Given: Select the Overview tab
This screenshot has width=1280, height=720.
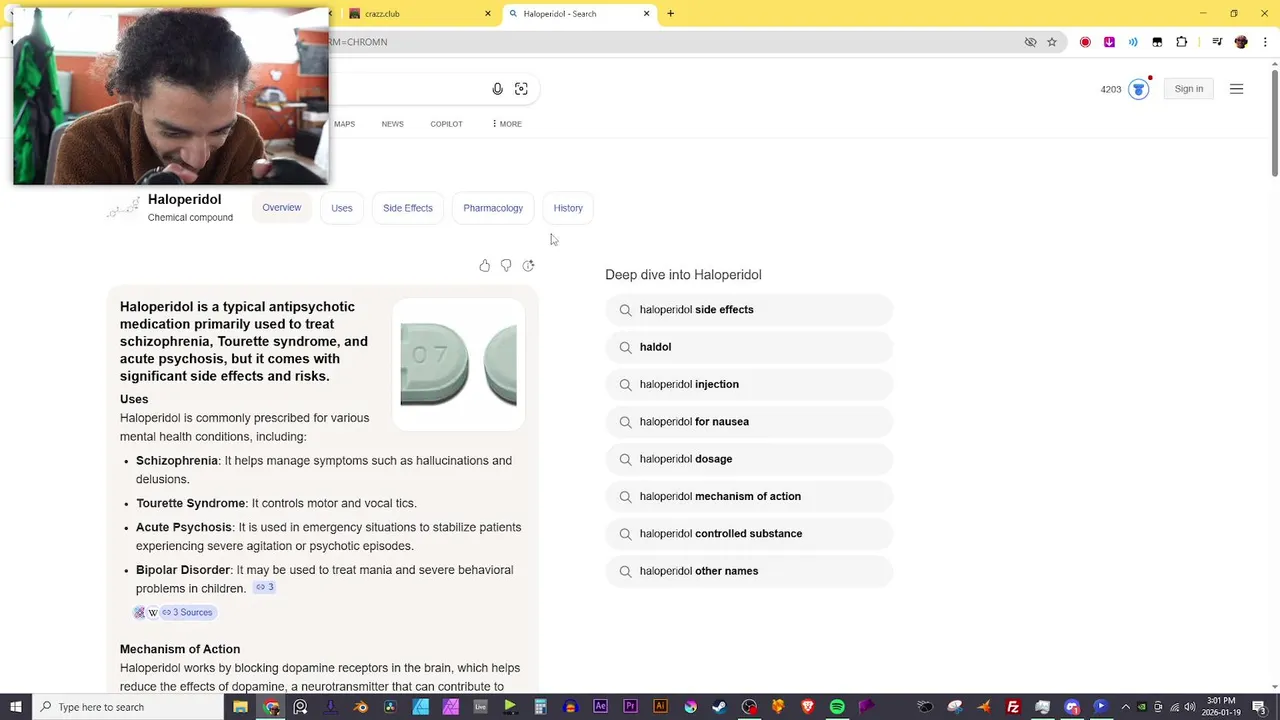Looking at the screenshot, I should coord(281,208).
